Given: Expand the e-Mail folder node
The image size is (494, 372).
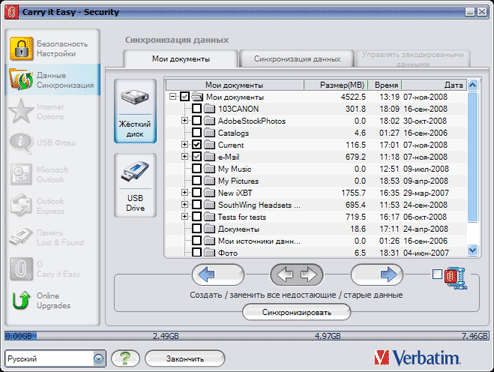Looking at the screenshot, I should [x=184, y=156].
